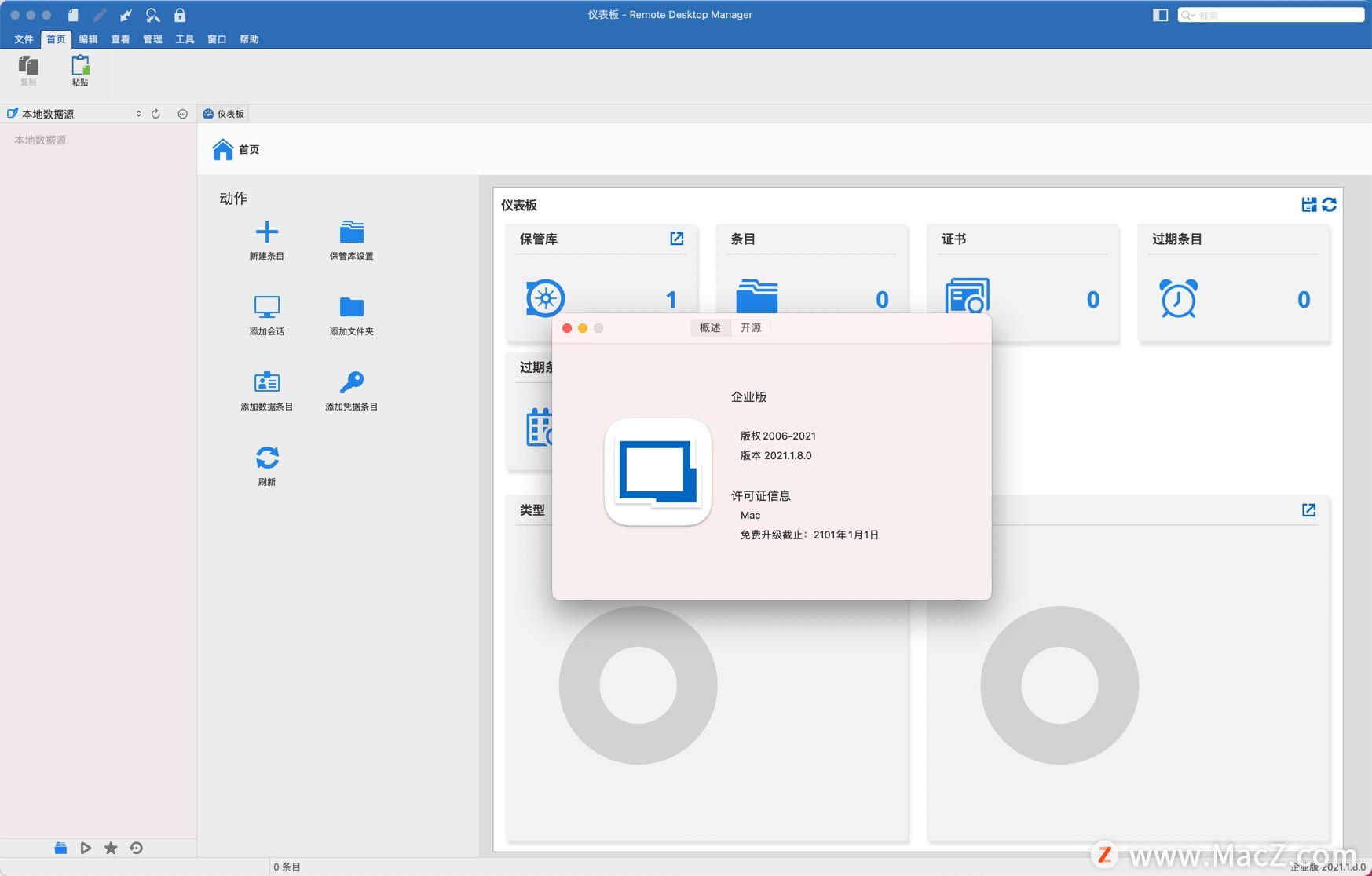Click 本地数据源 label in navigation pane
This screenshot has height=876, width=1372.
(40, 140)
